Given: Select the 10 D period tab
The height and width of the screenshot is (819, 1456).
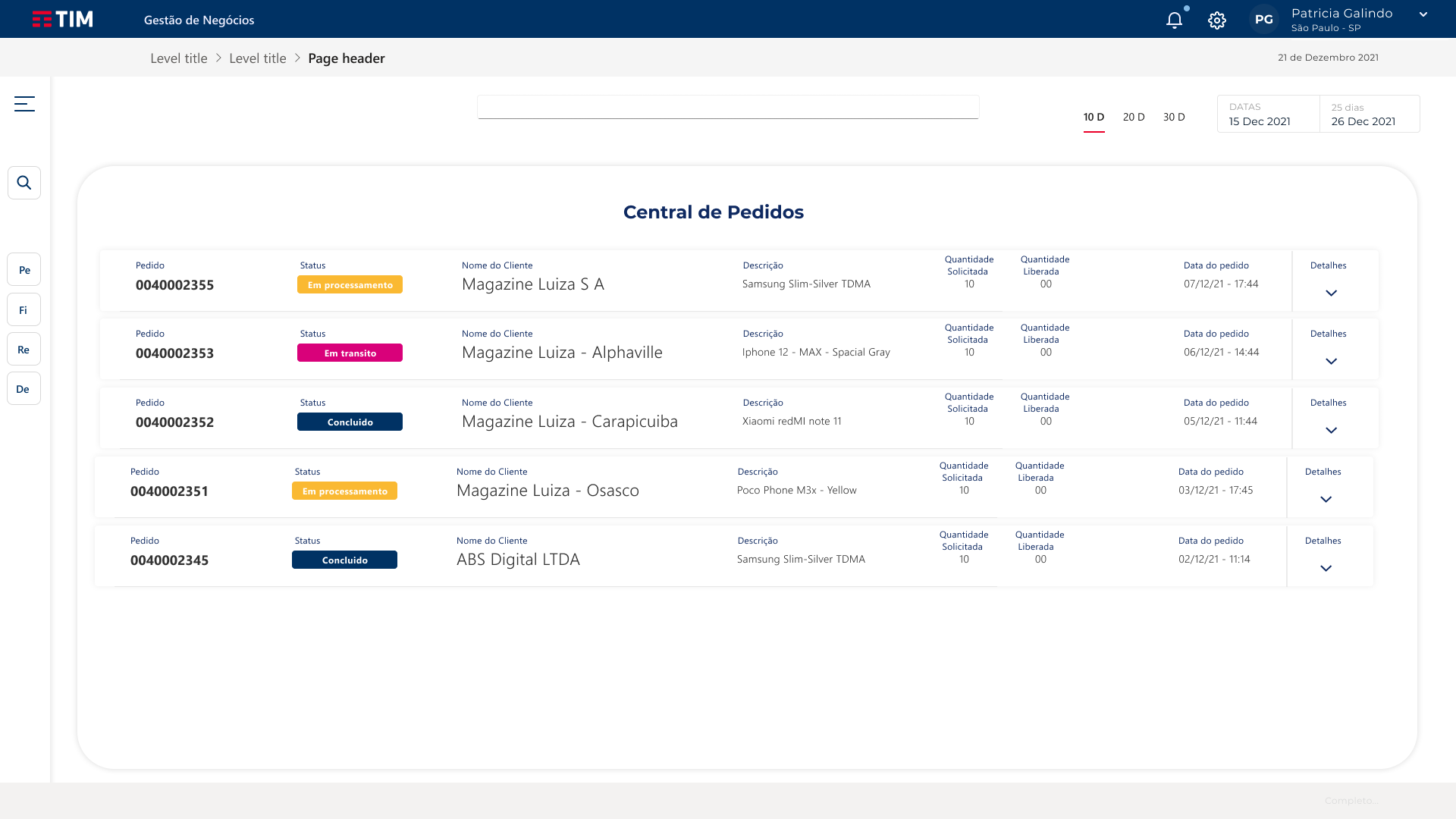Looking at the screenshot, I should pos(1094,118).
